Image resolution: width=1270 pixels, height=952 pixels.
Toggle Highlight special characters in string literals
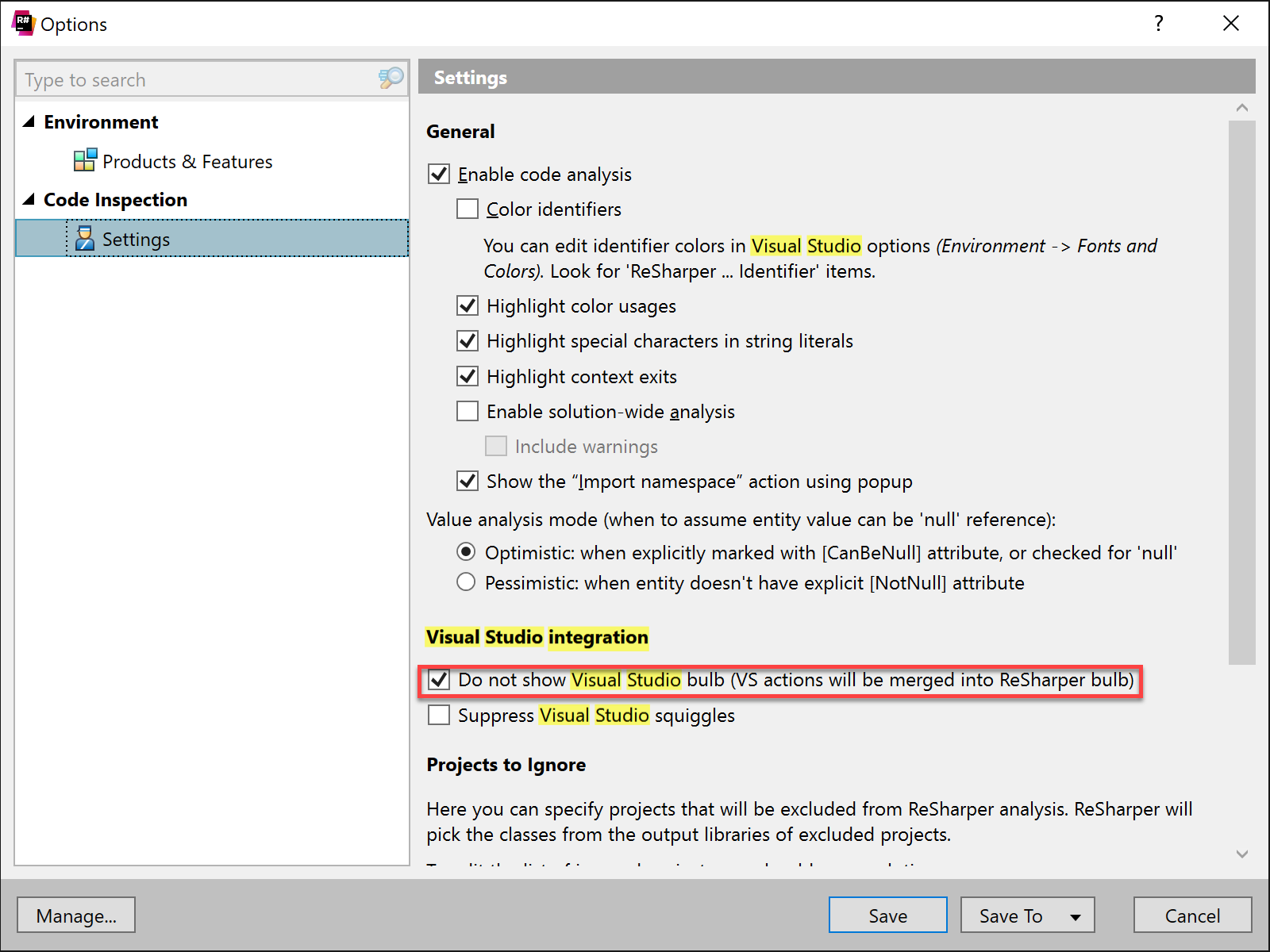pos(468,340)
